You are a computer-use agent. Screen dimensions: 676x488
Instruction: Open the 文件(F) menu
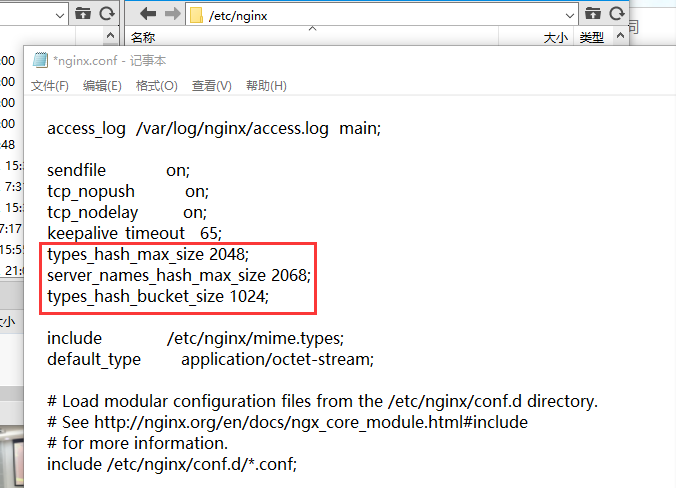(50, 86)
